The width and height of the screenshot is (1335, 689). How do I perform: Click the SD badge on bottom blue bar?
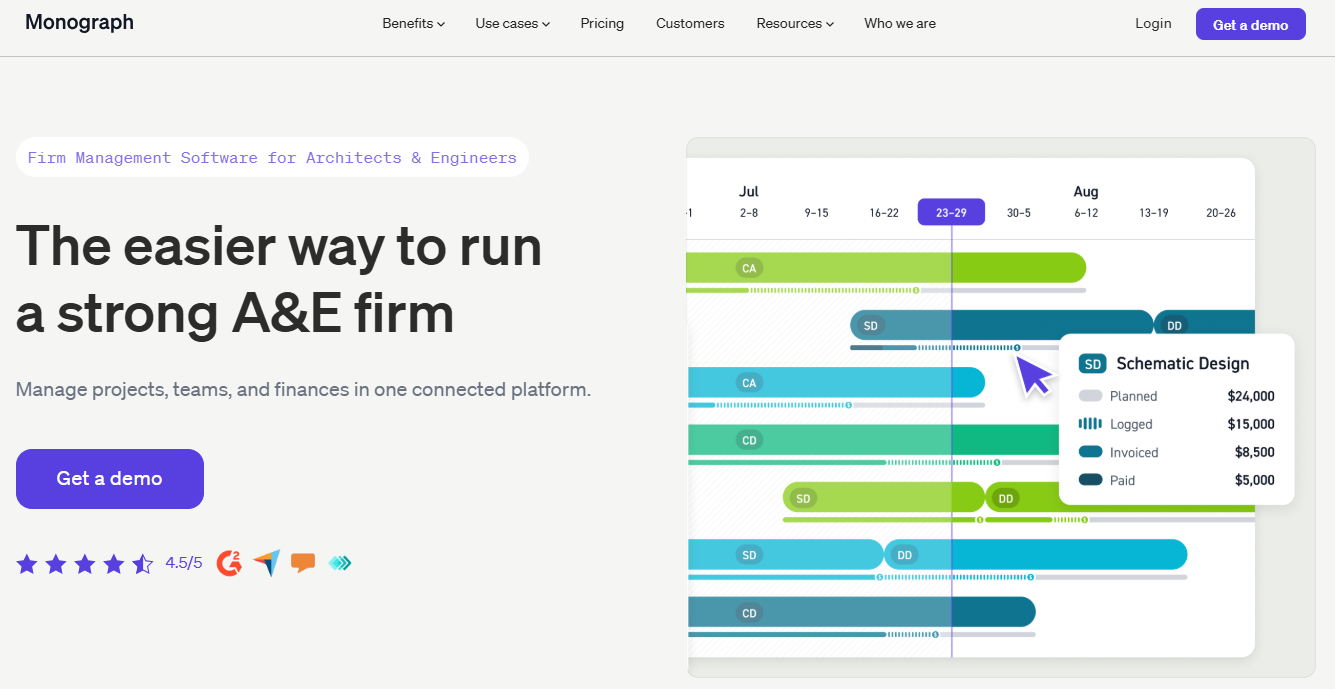[749, 555]
